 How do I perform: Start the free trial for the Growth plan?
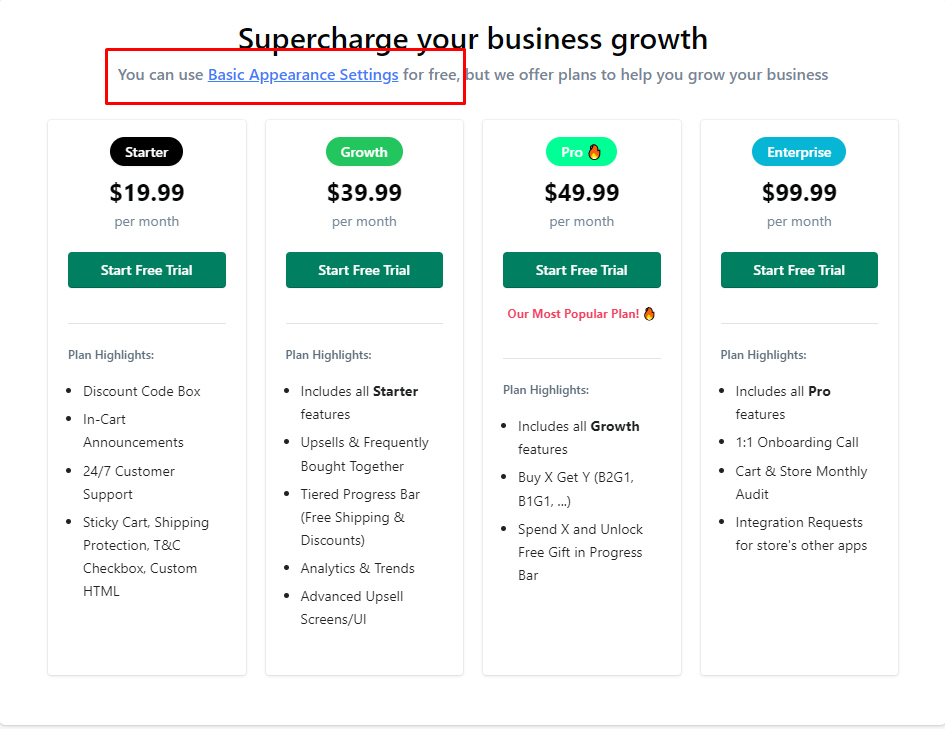(x=364, y=270)
